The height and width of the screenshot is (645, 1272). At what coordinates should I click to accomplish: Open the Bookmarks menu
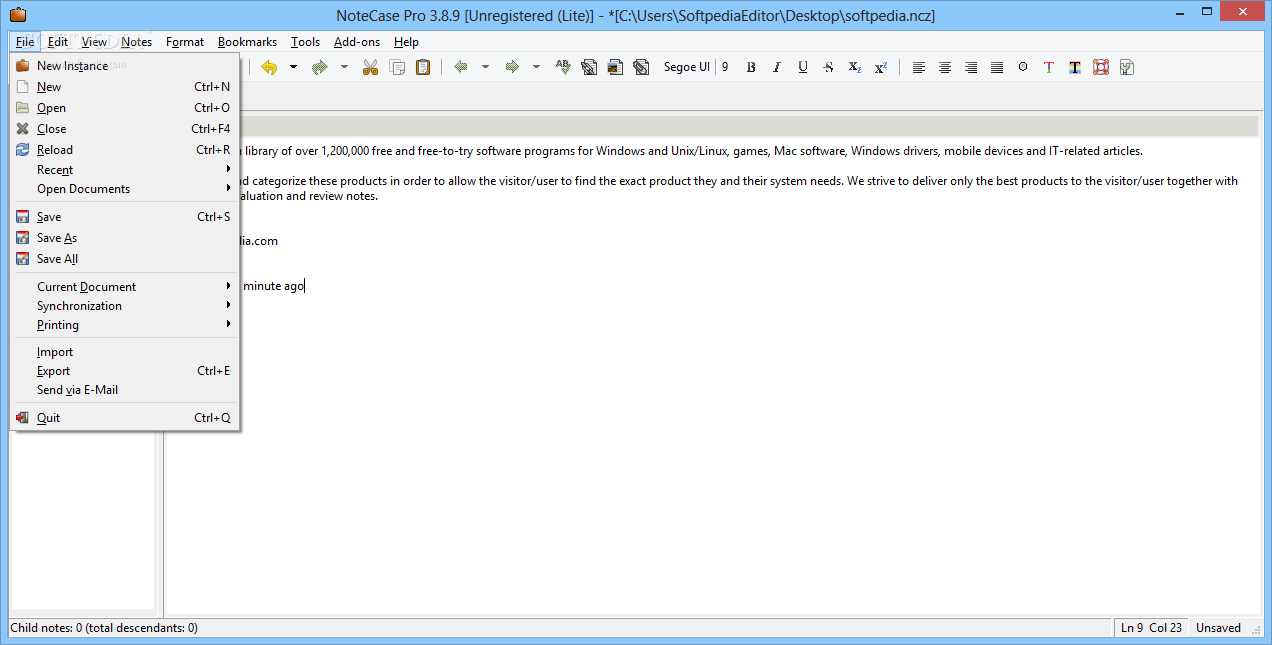pos(247,42)
